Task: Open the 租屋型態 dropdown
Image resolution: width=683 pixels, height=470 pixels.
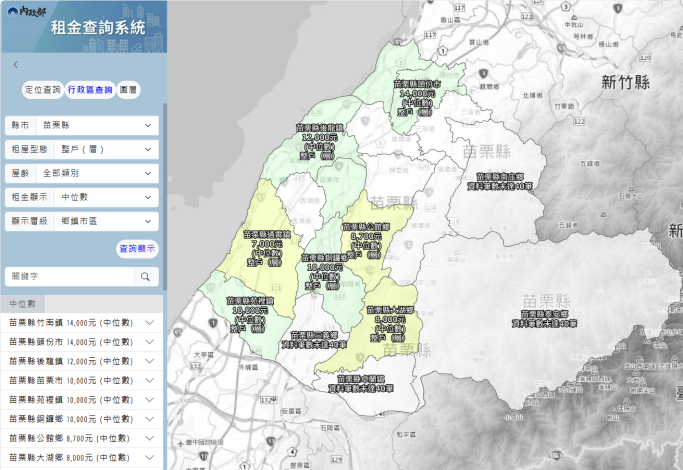Action: pos(83,150)
